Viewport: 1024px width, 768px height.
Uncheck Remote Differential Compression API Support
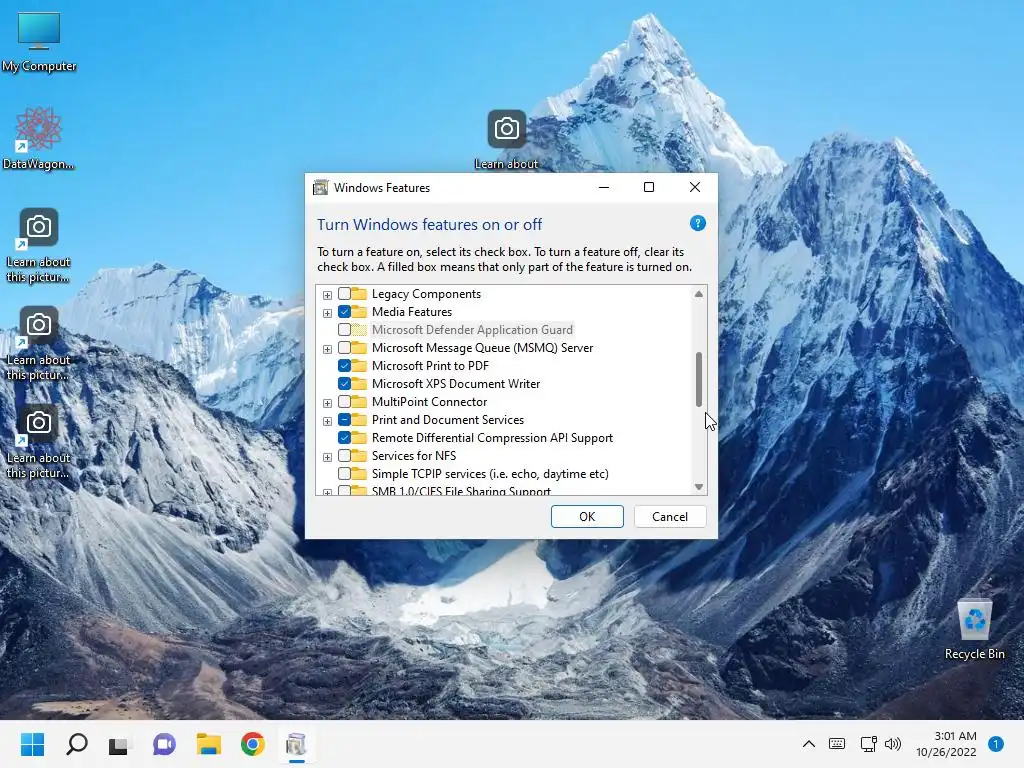344,438
